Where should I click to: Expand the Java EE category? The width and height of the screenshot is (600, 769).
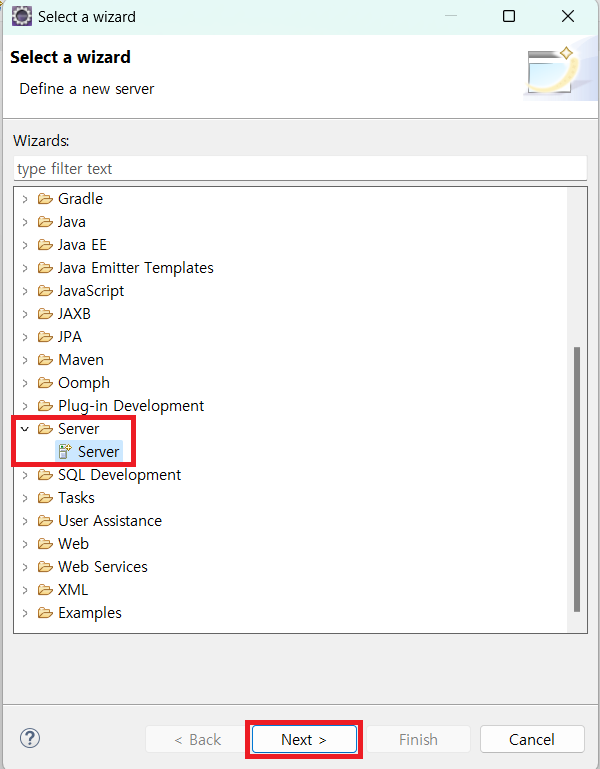[x=25, y=245]
